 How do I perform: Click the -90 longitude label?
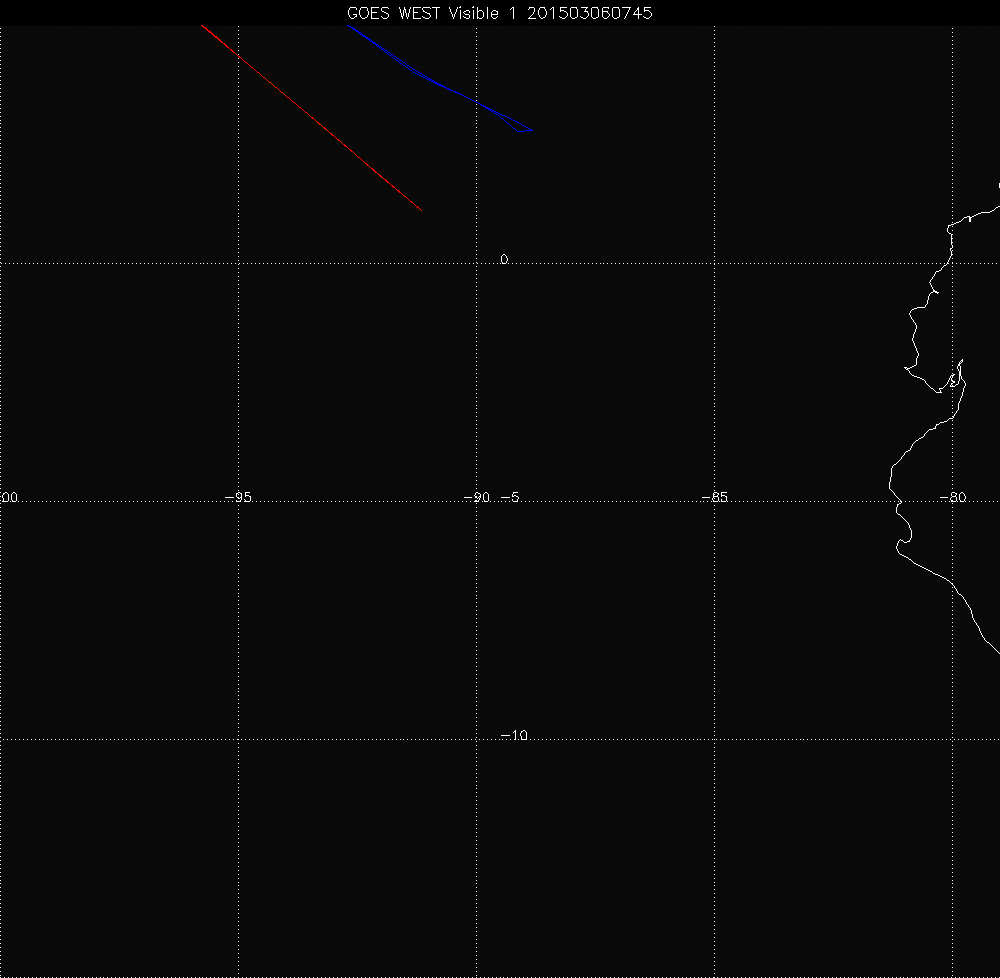tap(477, 498)
